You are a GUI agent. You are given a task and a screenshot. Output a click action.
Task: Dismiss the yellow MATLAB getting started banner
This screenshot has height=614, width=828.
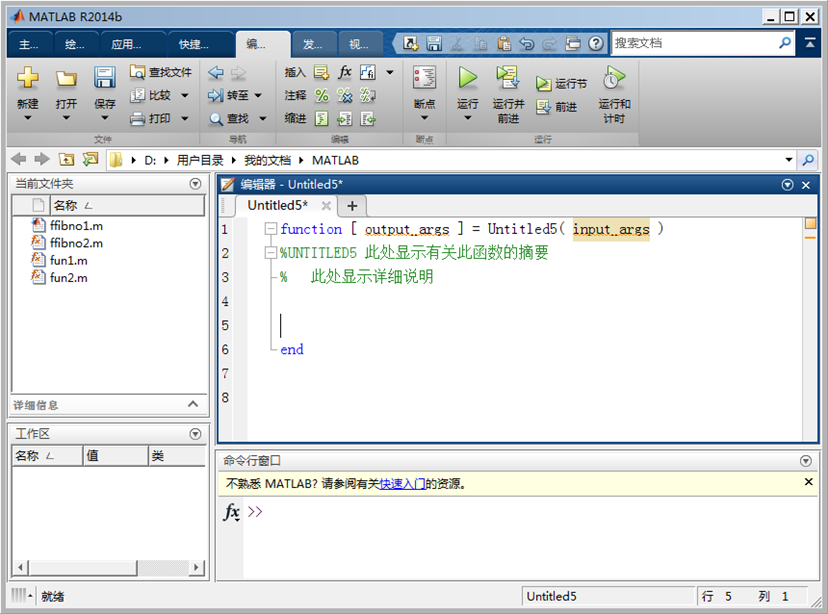coord(808,482)
